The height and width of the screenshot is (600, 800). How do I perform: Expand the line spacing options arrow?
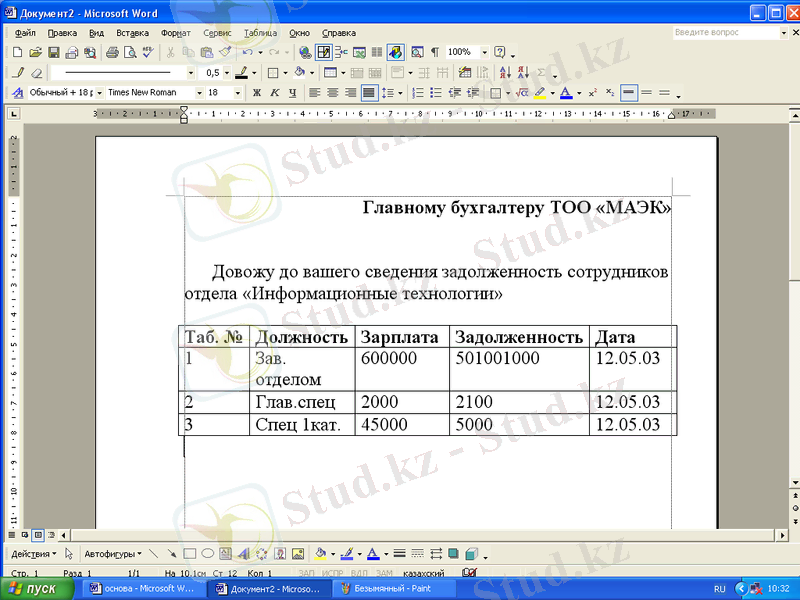[401, 93]
